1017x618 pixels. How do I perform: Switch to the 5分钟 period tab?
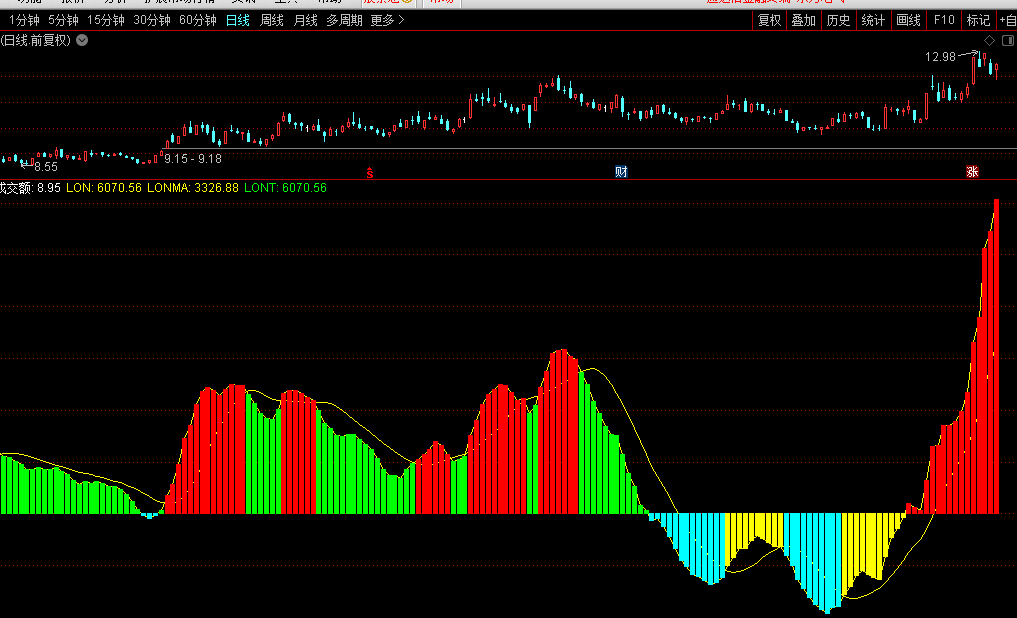pos(64,20)
